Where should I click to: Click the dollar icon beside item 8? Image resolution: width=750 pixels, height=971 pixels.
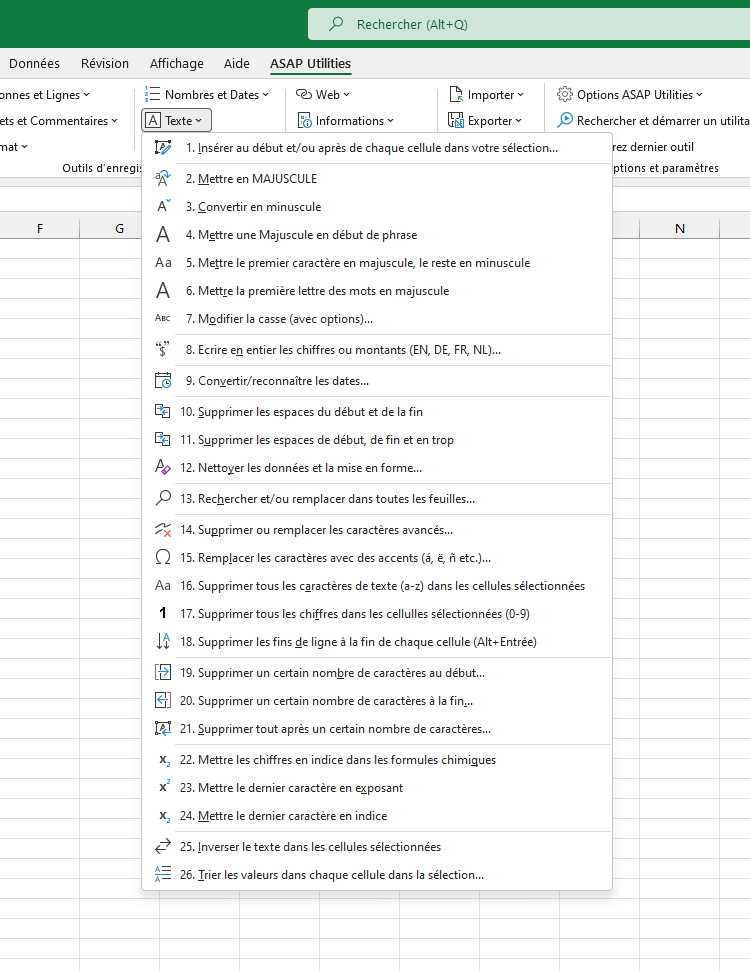click(163, 349)
